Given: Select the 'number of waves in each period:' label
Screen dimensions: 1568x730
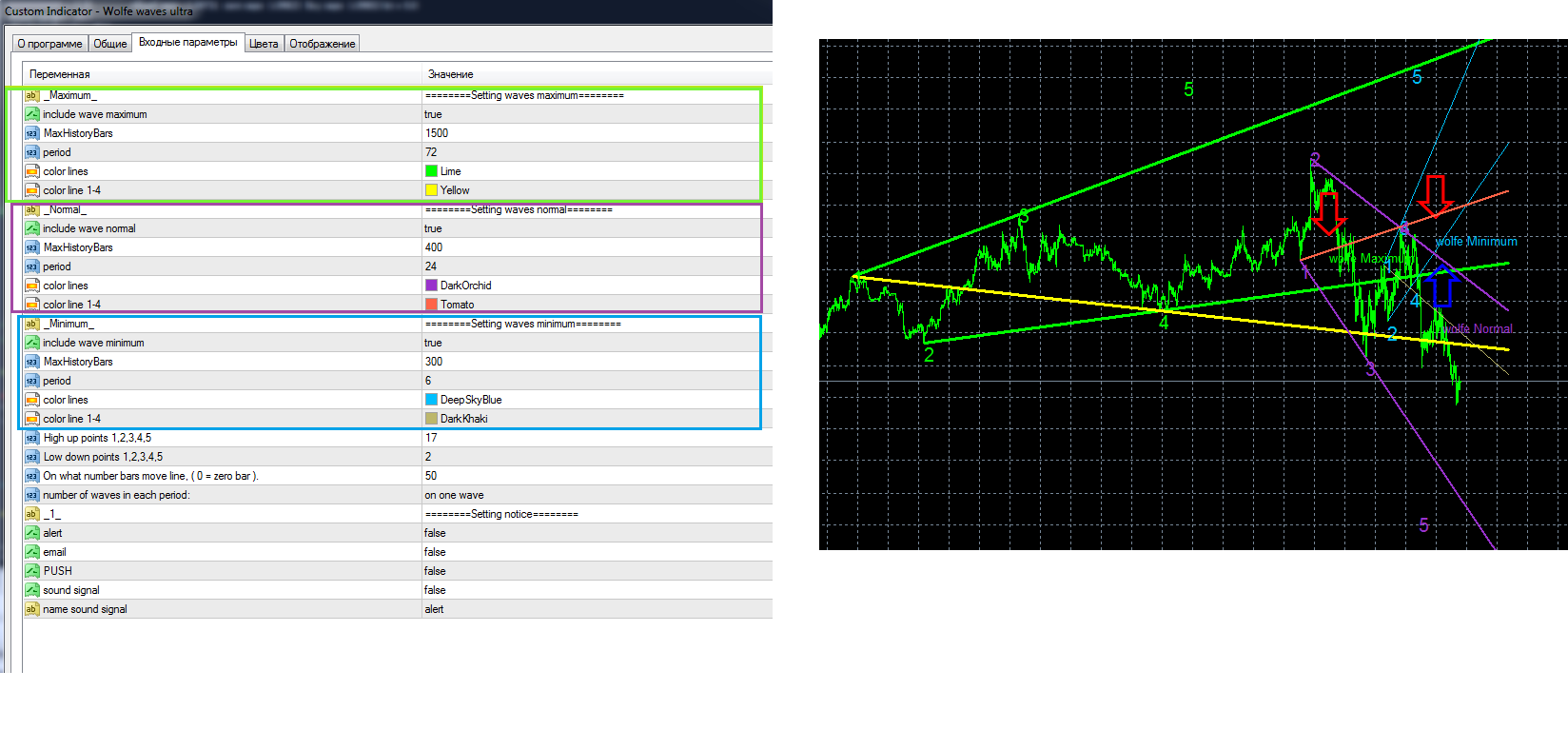Looking at the screenshot, I should (x=116, y=495).
